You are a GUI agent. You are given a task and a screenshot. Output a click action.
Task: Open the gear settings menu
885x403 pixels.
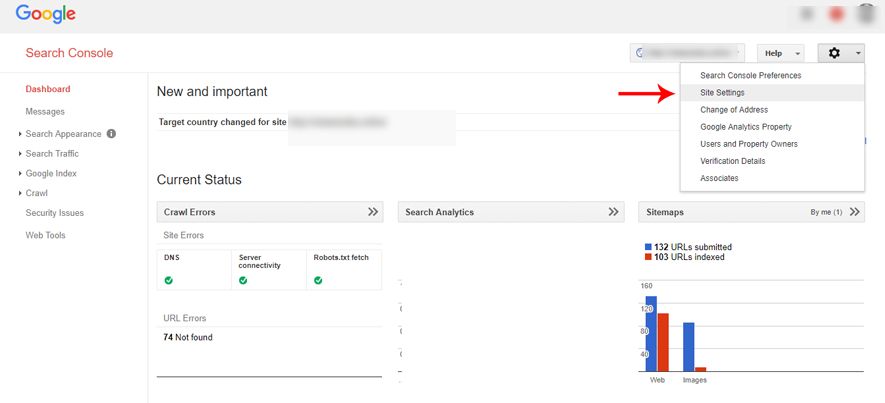[x=841, y=53]
